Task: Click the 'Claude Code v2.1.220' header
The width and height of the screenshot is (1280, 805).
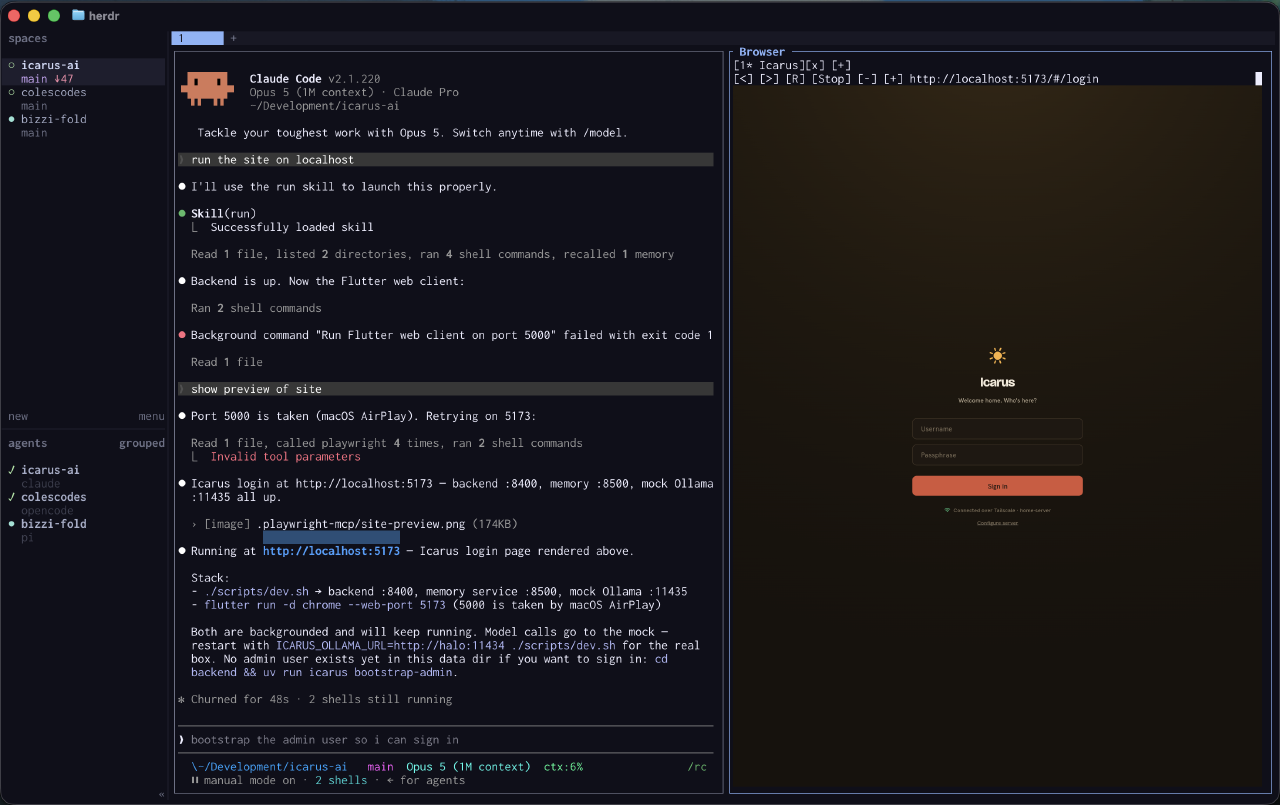Action: 315,79
